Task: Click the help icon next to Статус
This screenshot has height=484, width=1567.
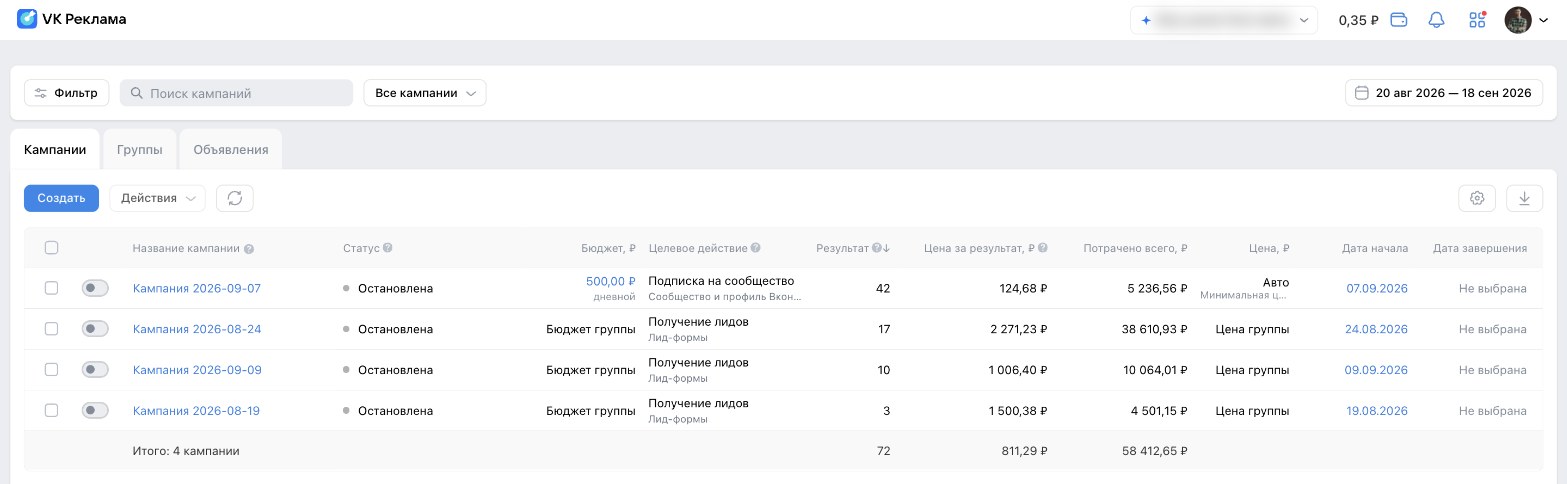Action: 387,248
